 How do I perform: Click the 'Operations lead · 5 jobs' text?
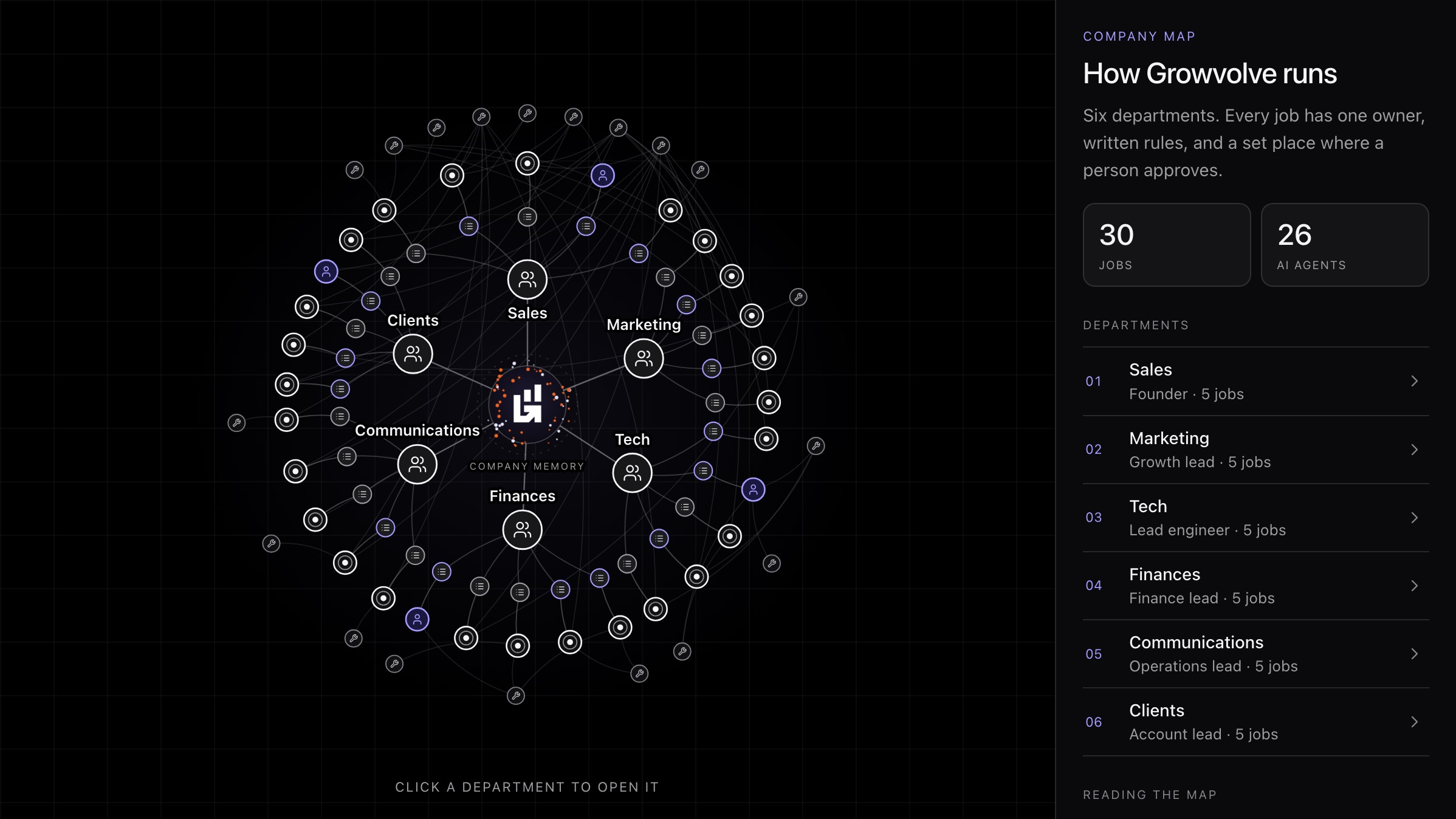[1213, 667]
